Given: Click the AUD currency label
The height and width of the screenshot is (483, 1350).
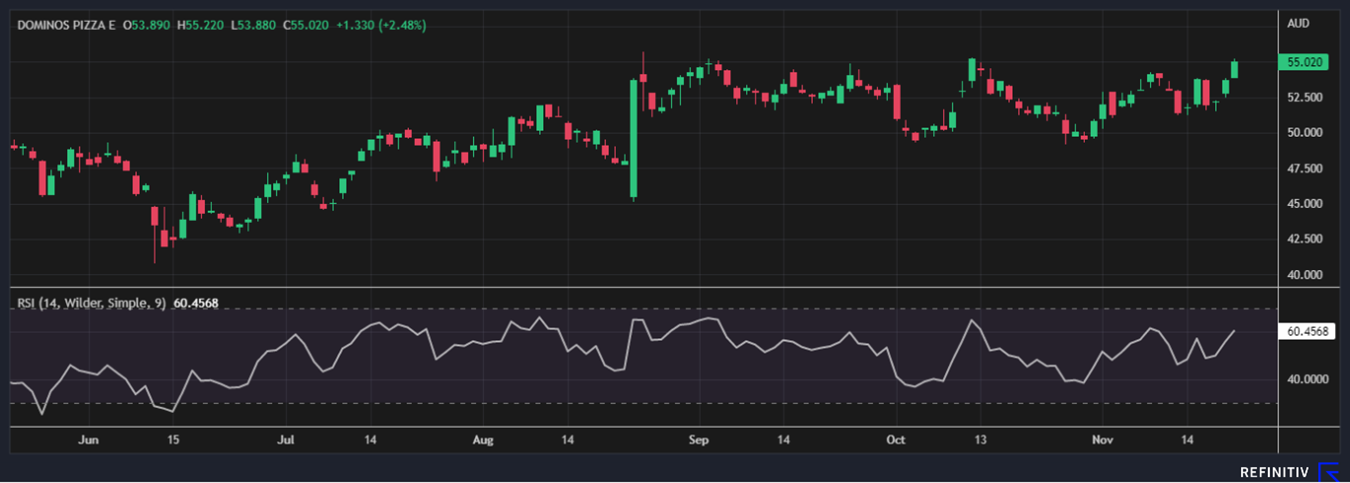Looking at the screenshot, I should coord(1299,24).
